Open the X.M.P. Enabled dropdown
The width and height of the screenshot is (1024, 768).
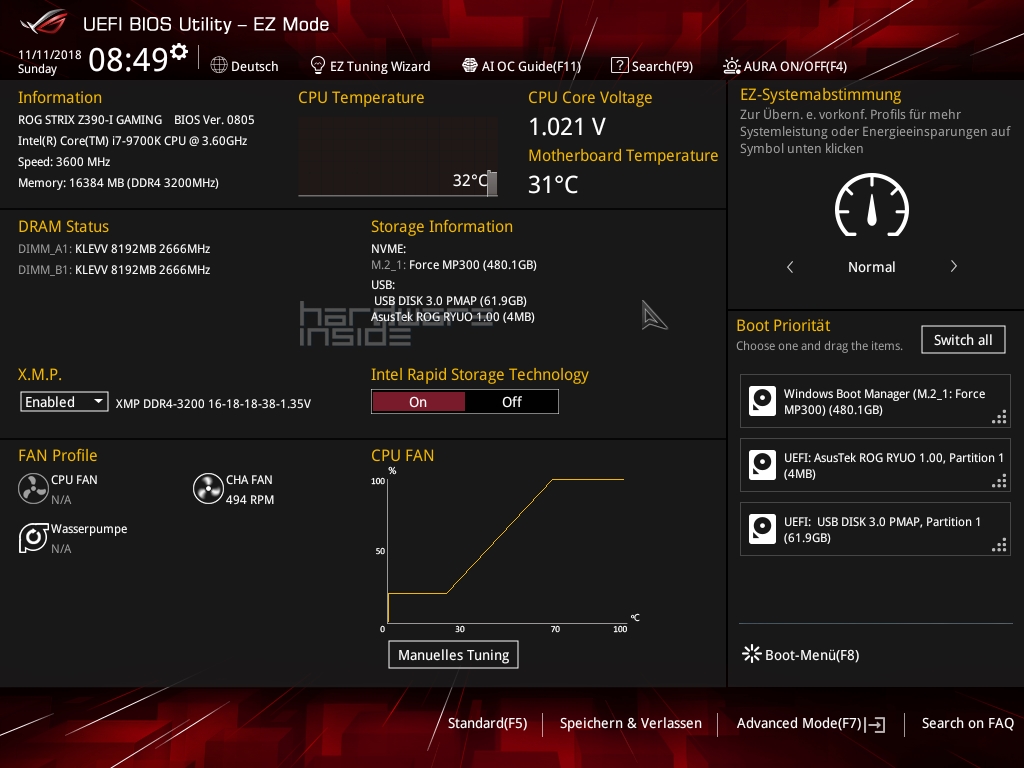point(64,402)
